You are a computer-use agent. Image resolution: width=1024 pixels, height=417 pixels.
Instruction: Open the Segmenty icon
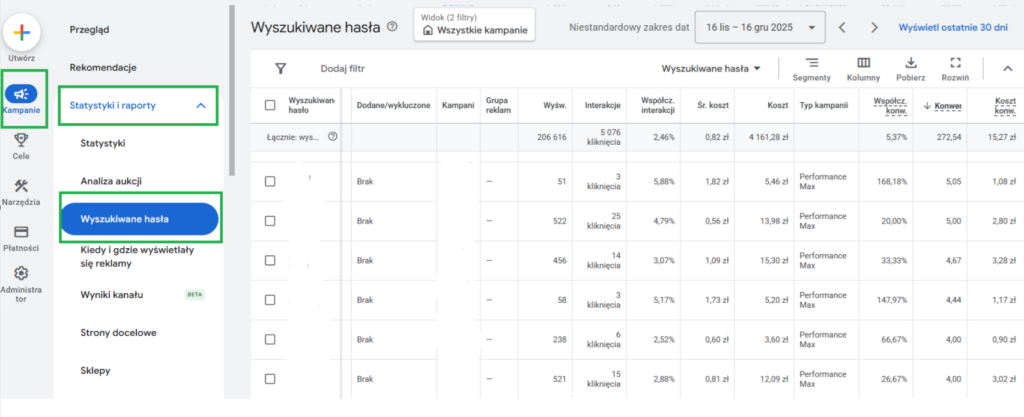(x=811, y=63)
